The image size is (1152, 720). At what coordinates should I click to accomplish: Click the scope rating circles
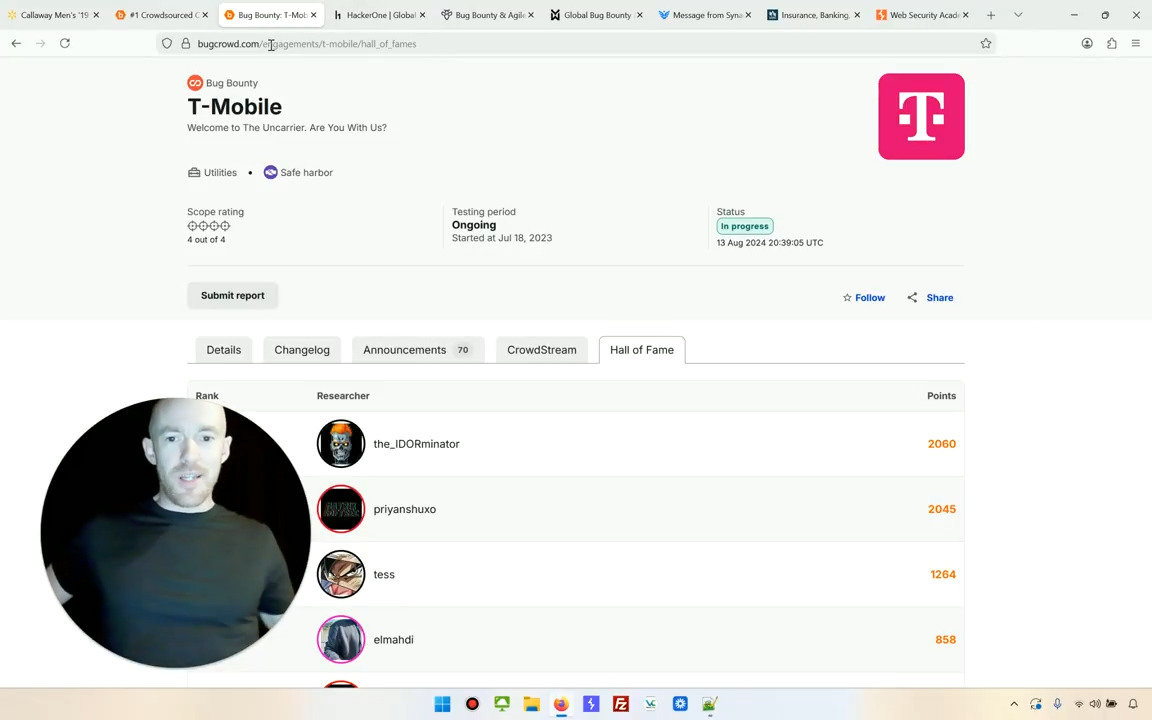(x=209, y=226)
